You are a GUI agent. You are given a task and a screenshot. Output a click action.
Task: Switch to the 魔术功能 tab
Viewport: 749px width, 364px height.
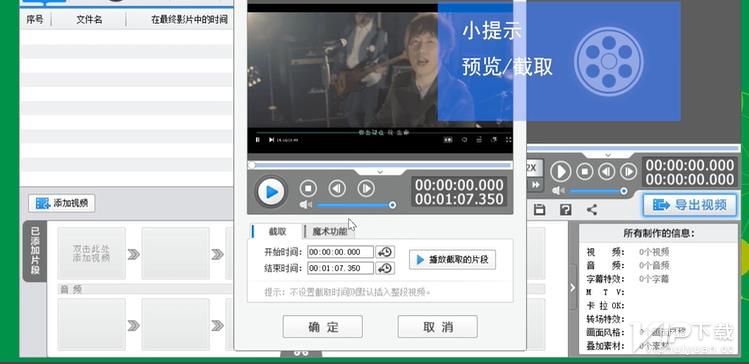click(330, 232)
